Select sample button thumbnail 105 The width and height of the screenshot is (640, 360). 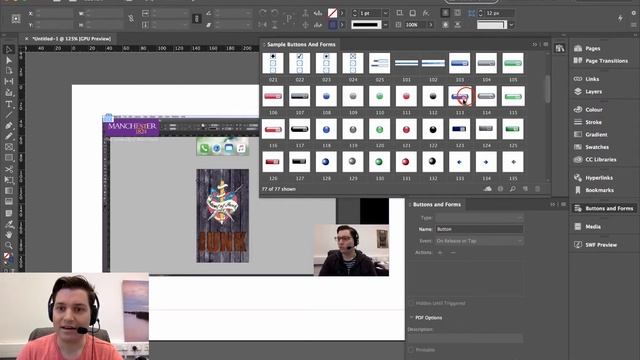pos(513,63)
